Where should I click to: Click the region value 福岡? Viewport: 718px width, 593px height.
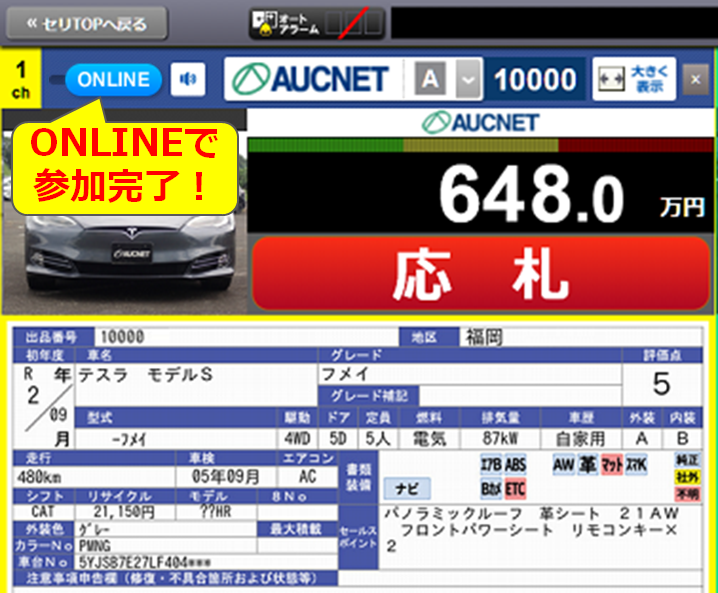click(484, 337)
